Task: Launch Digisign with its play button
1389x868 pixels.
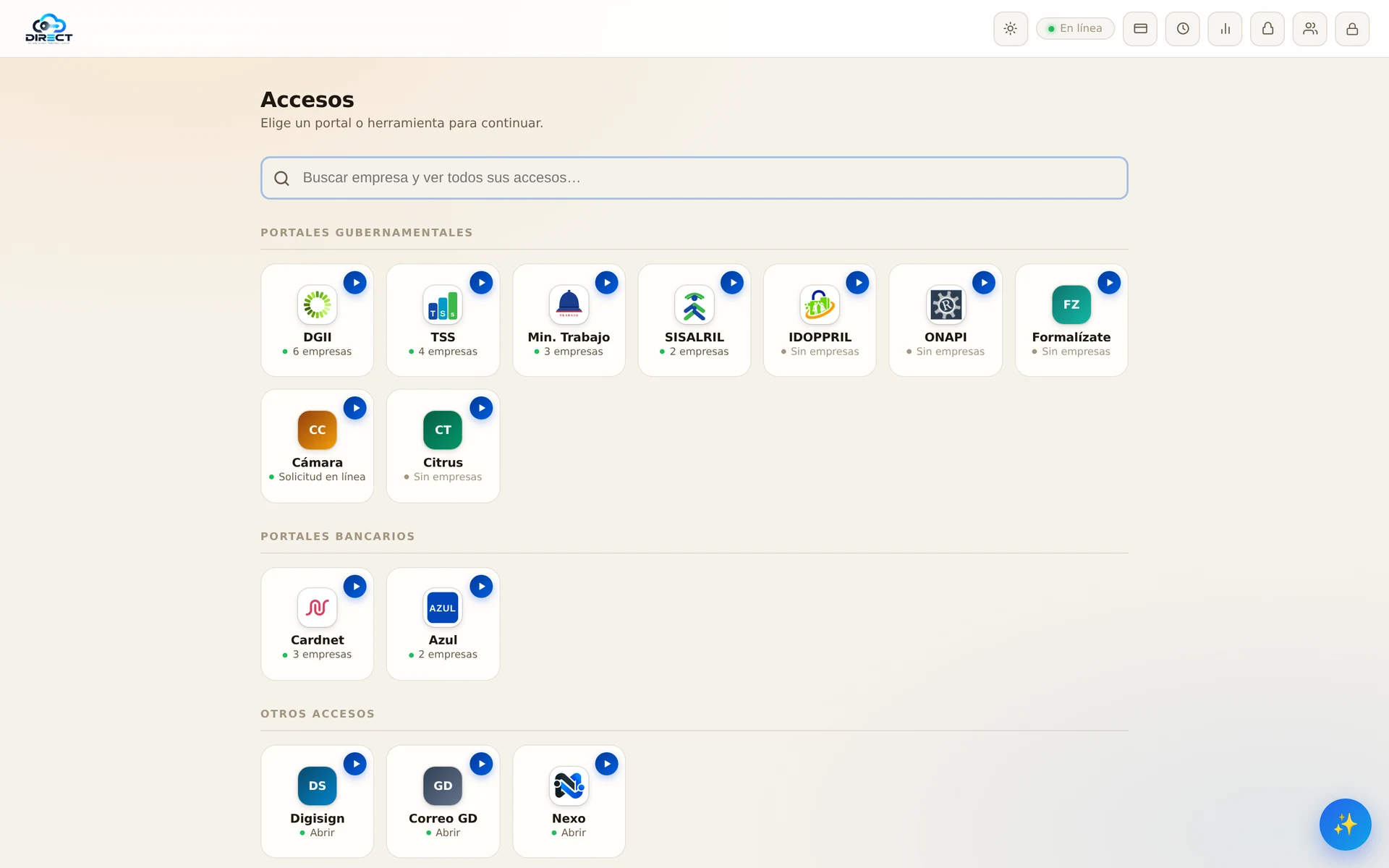Action: pos(355,764)
